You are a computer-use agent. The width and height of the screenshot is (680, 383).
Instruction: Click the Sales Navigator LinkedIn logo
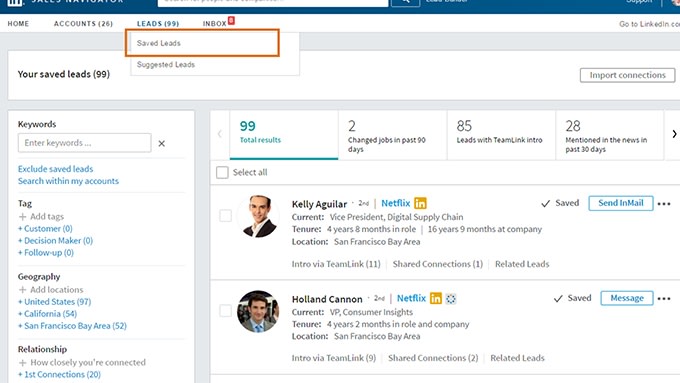click(x=16, y=2)
